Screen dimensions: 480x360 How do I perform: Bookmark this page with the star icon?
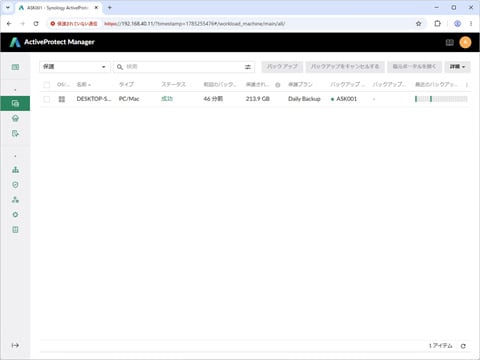tap(419, 24)
